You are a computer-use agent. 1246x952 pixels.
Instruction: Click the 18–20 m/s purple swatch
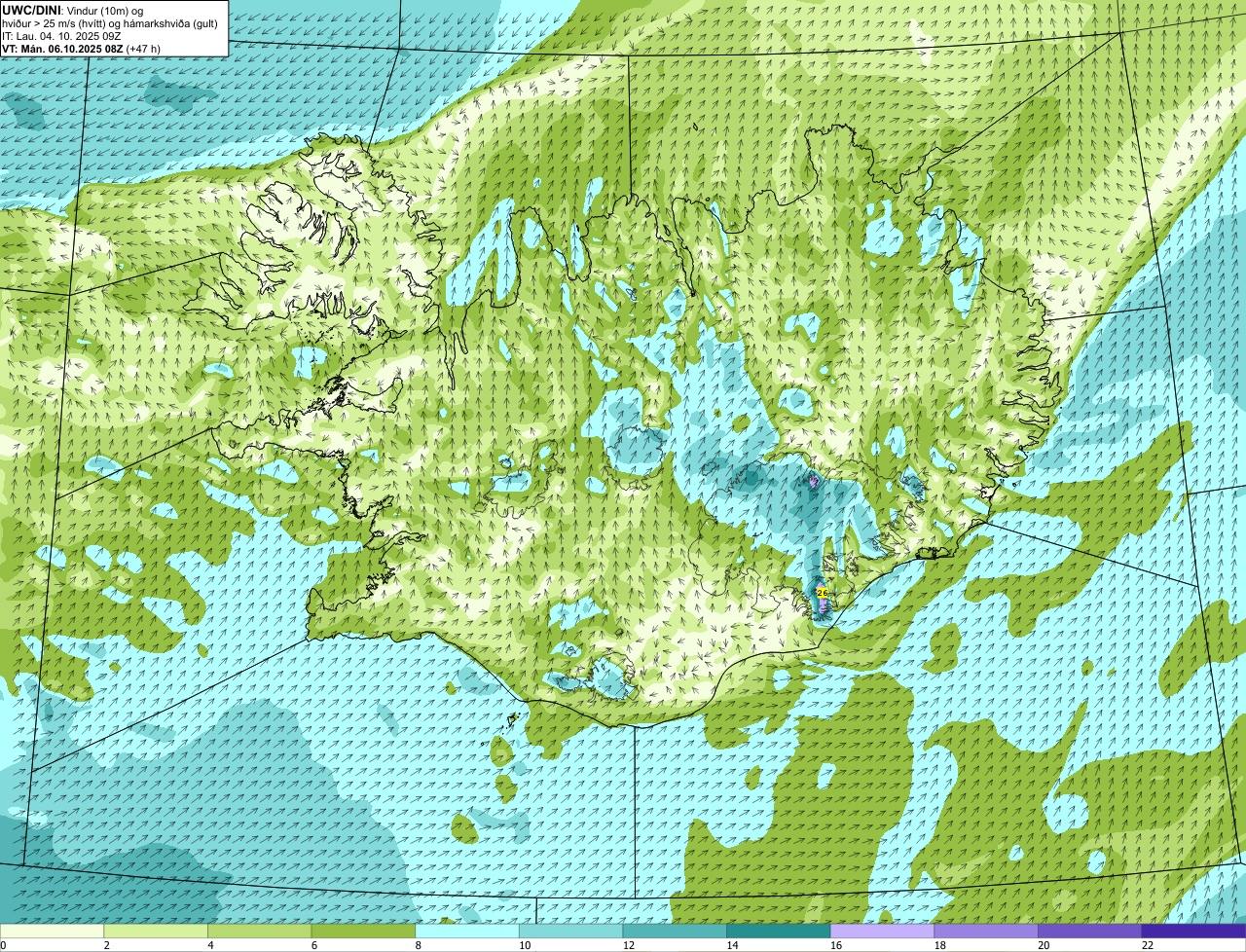pyautogui.click(x=986, y=931)
